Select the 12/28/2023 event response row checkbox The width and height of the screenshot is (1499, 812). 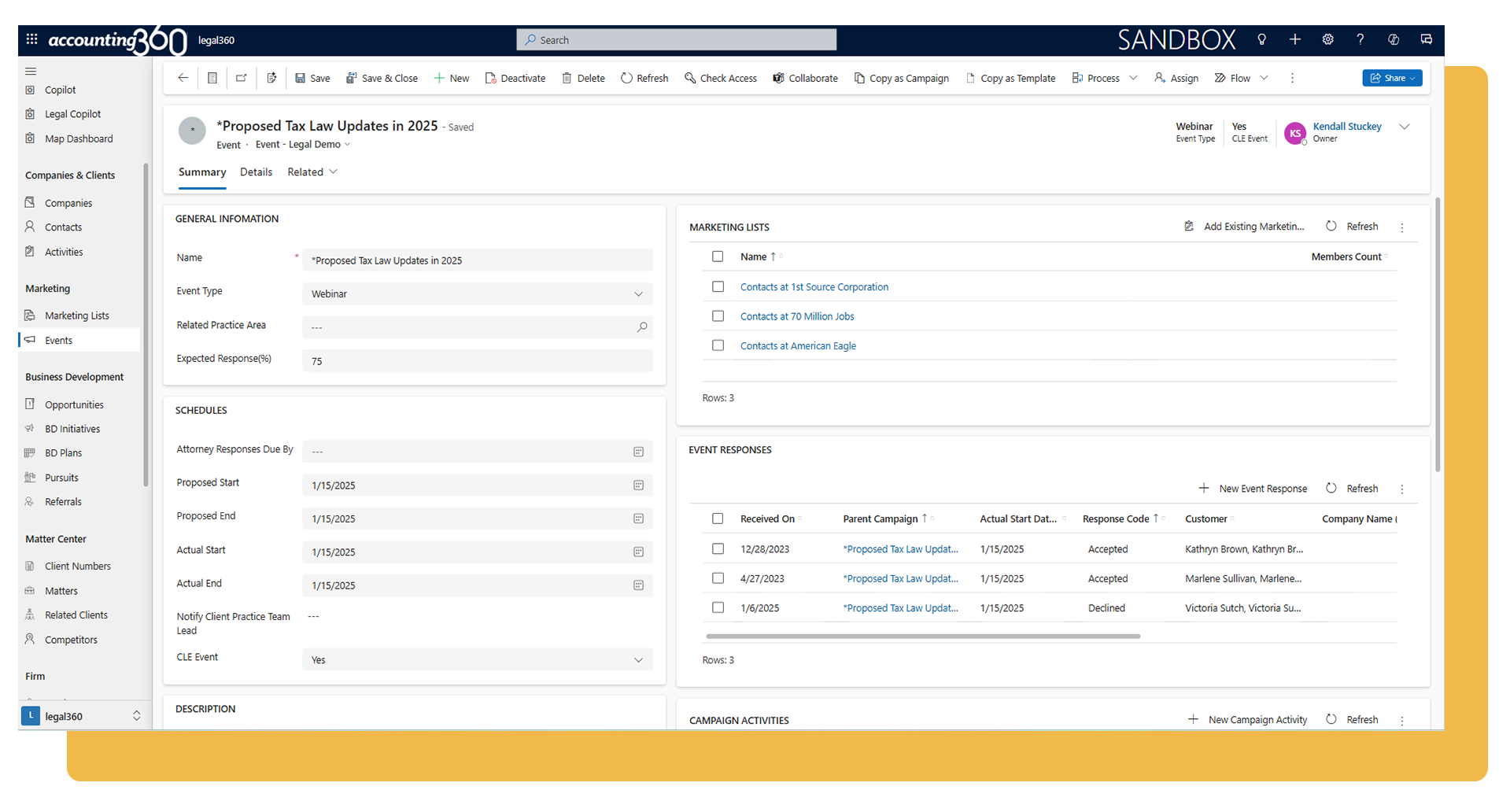tap(718, 549)
